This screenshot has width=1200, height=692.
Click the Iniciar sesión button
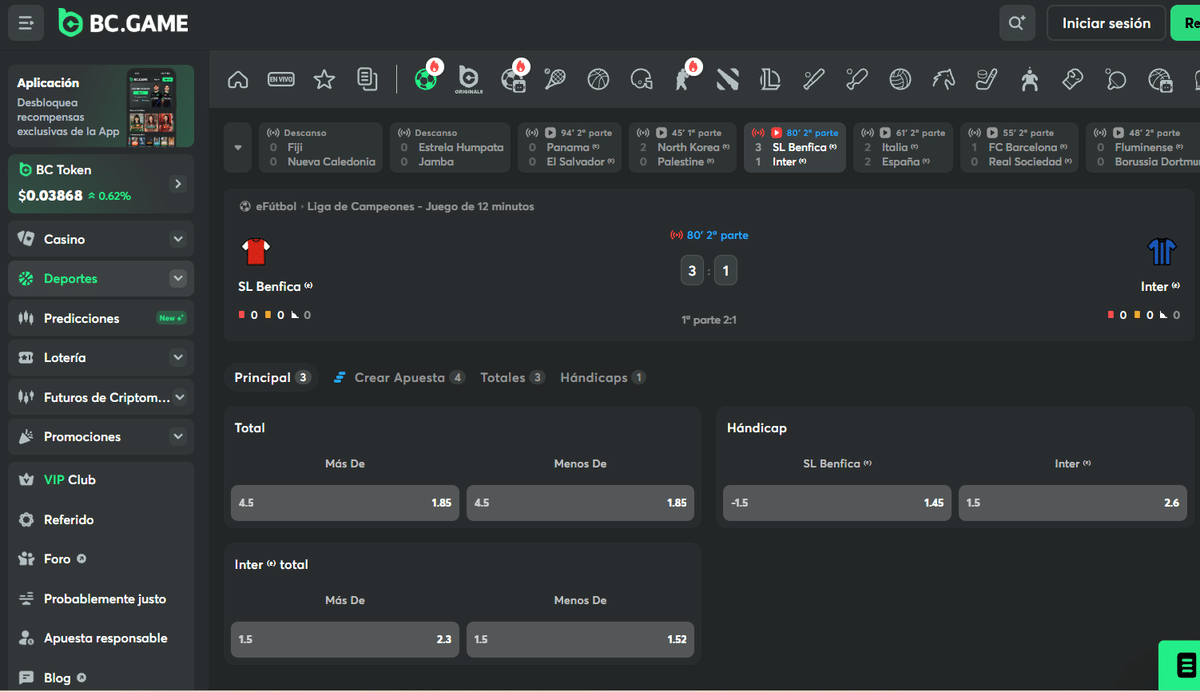click(1106, 23)
